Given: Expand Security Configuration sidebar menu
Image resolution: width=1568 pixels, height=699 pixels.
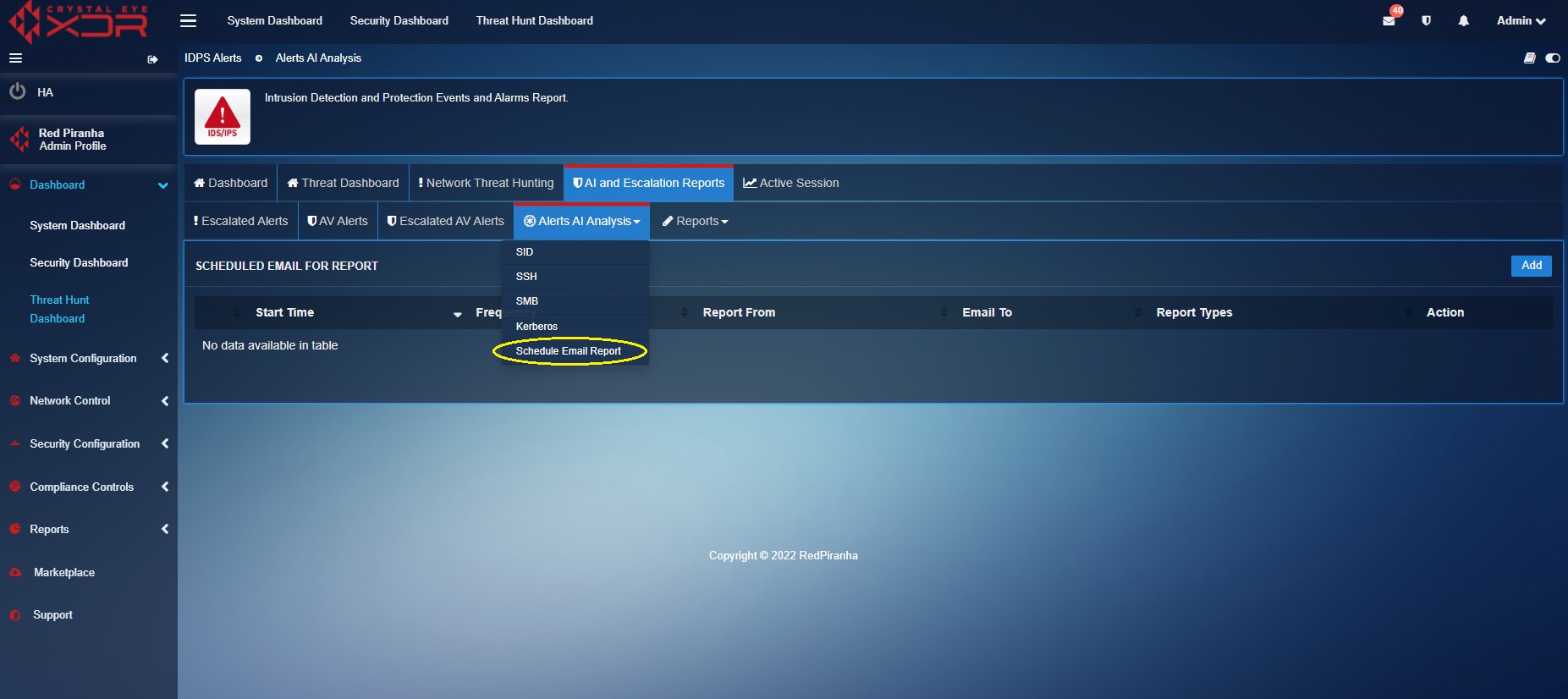Looking at the screenshot, I should click(165, 443).
